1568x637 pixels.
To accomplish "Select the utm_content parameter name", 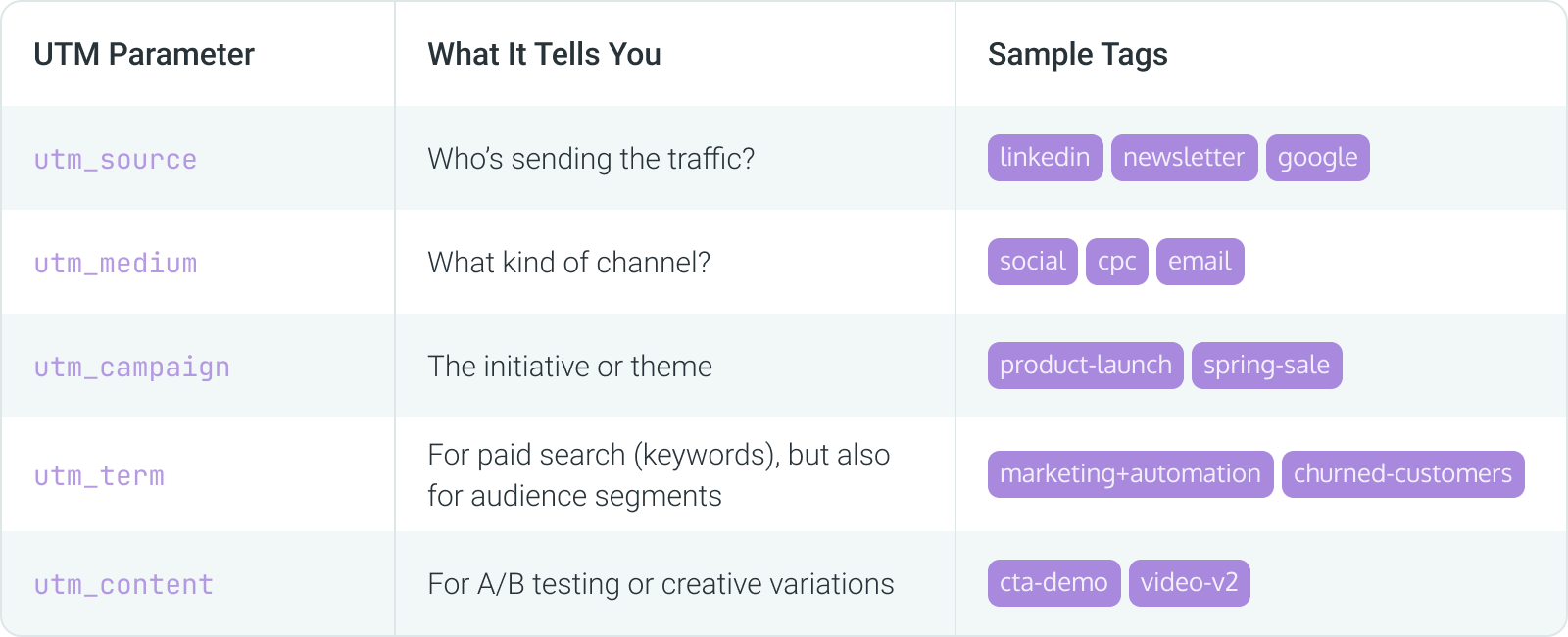I will click(123, 584).
